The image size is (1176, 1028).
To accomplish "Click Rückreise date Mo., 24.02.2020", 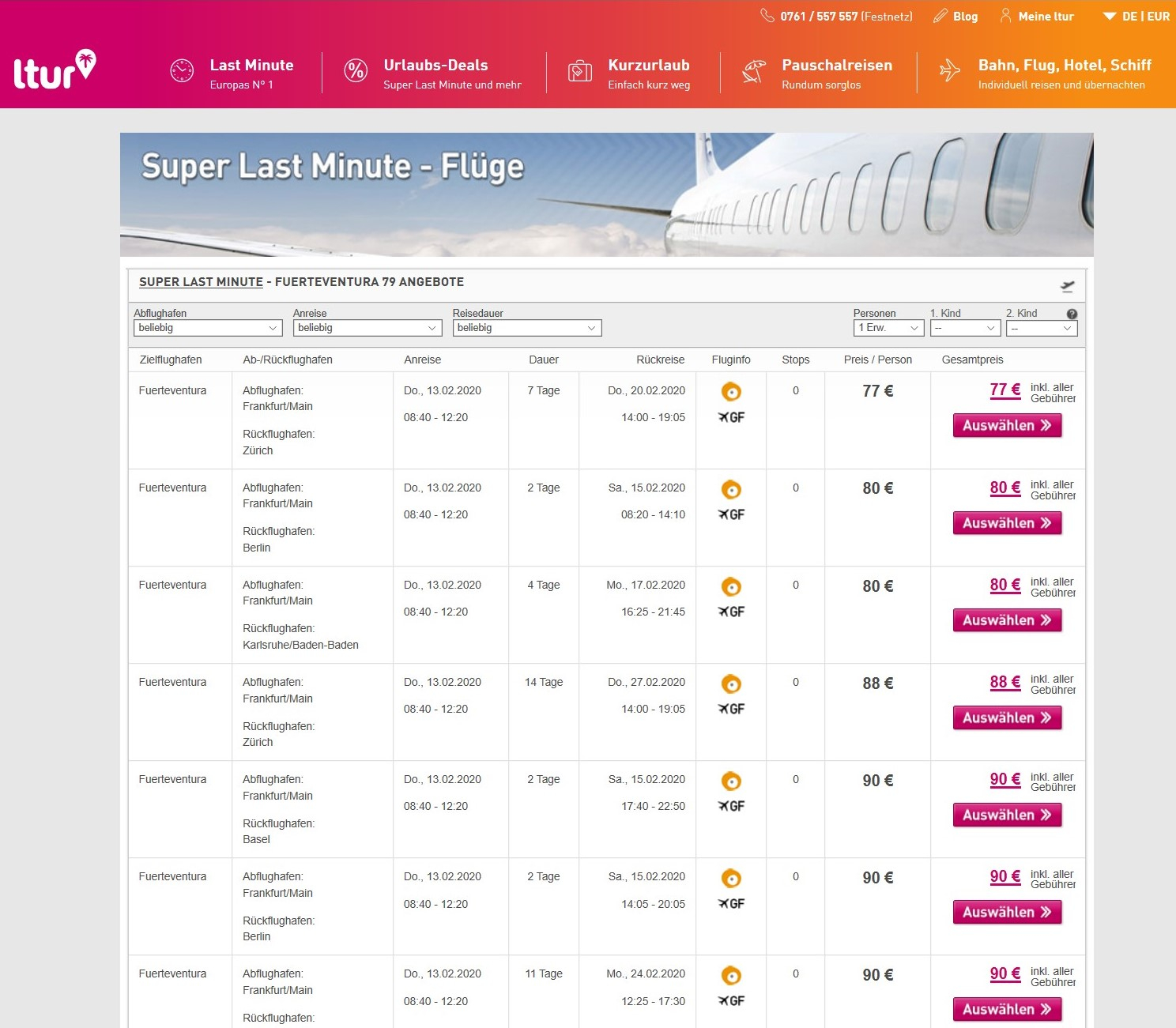I will (x=646, y=973).
